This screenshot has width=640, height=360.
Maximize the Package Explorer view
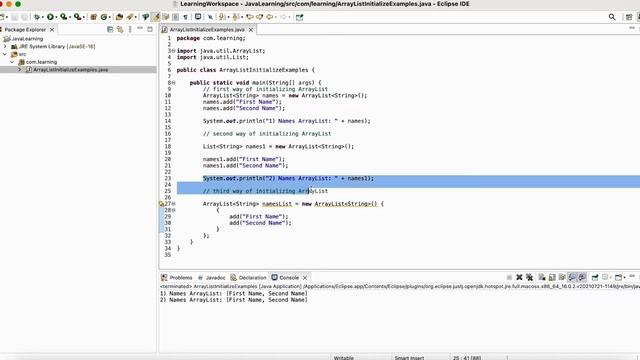(150, 29)
